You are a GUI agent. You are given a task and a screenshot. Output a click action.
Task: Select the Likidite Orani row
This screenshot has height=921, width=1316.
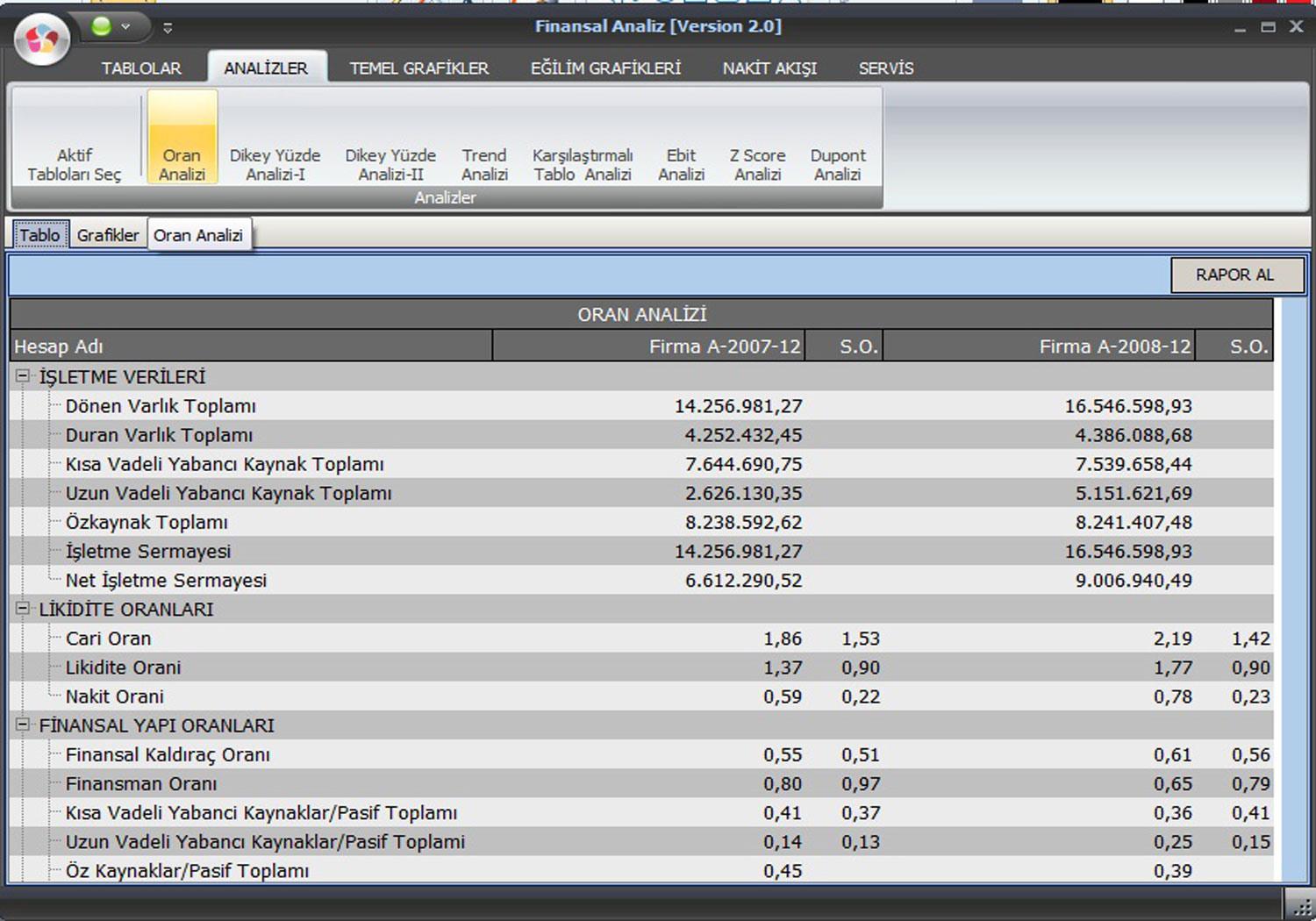point(641,667)
